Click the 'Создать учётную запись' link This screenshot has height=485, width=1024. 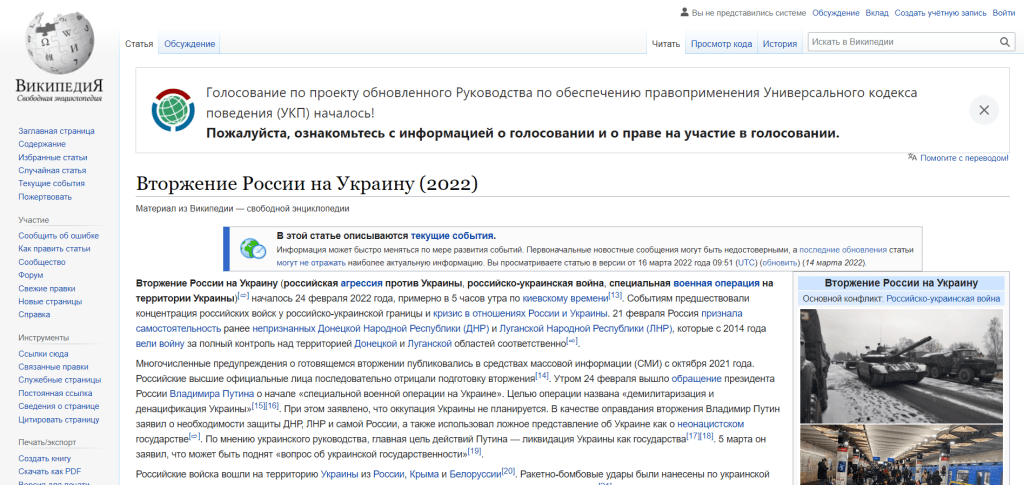tap(940, 13)
